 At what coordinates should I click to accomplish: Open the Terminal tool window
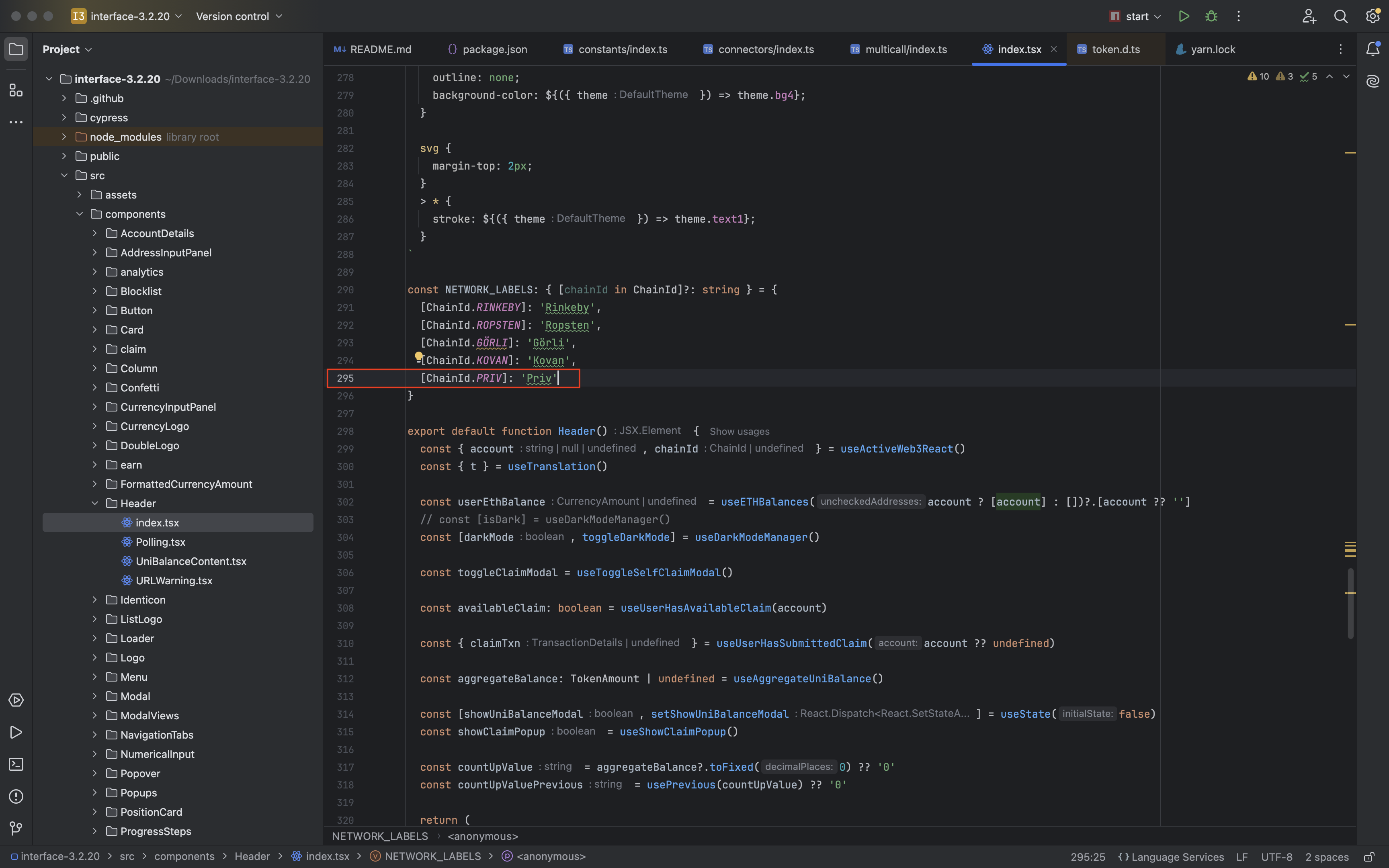16,764
